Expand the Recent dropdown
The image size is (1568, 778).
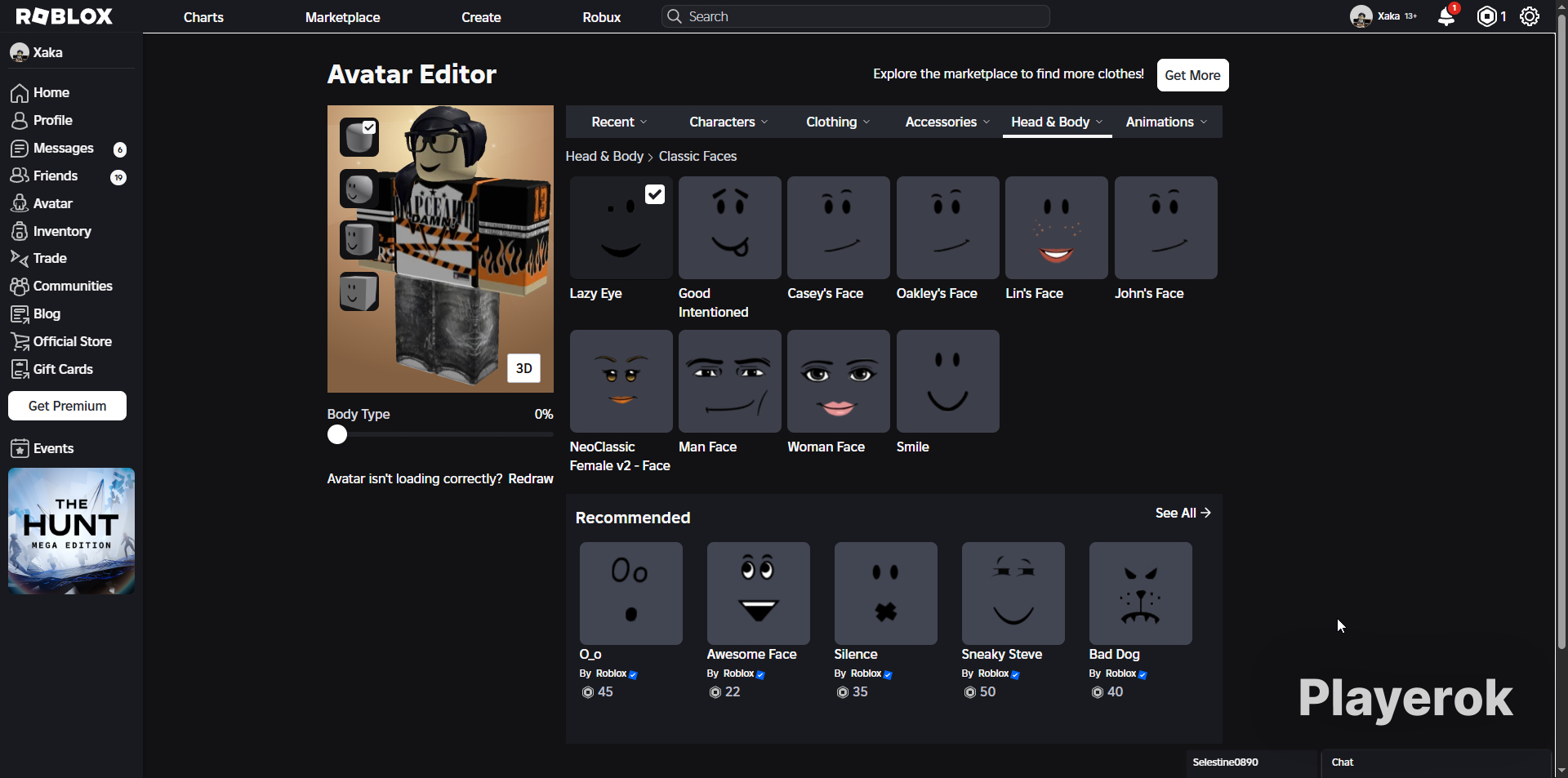(x=620, y=122)
